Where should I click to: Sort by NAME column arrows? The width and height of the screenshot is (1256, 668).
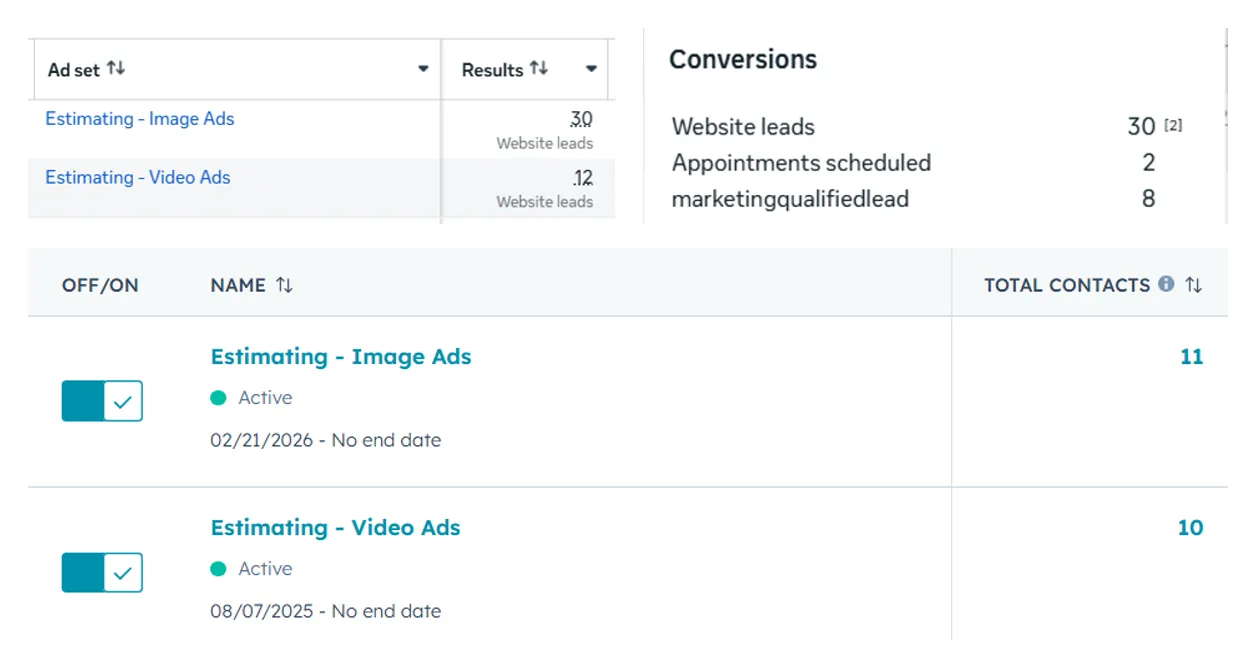tap(285, 285)
